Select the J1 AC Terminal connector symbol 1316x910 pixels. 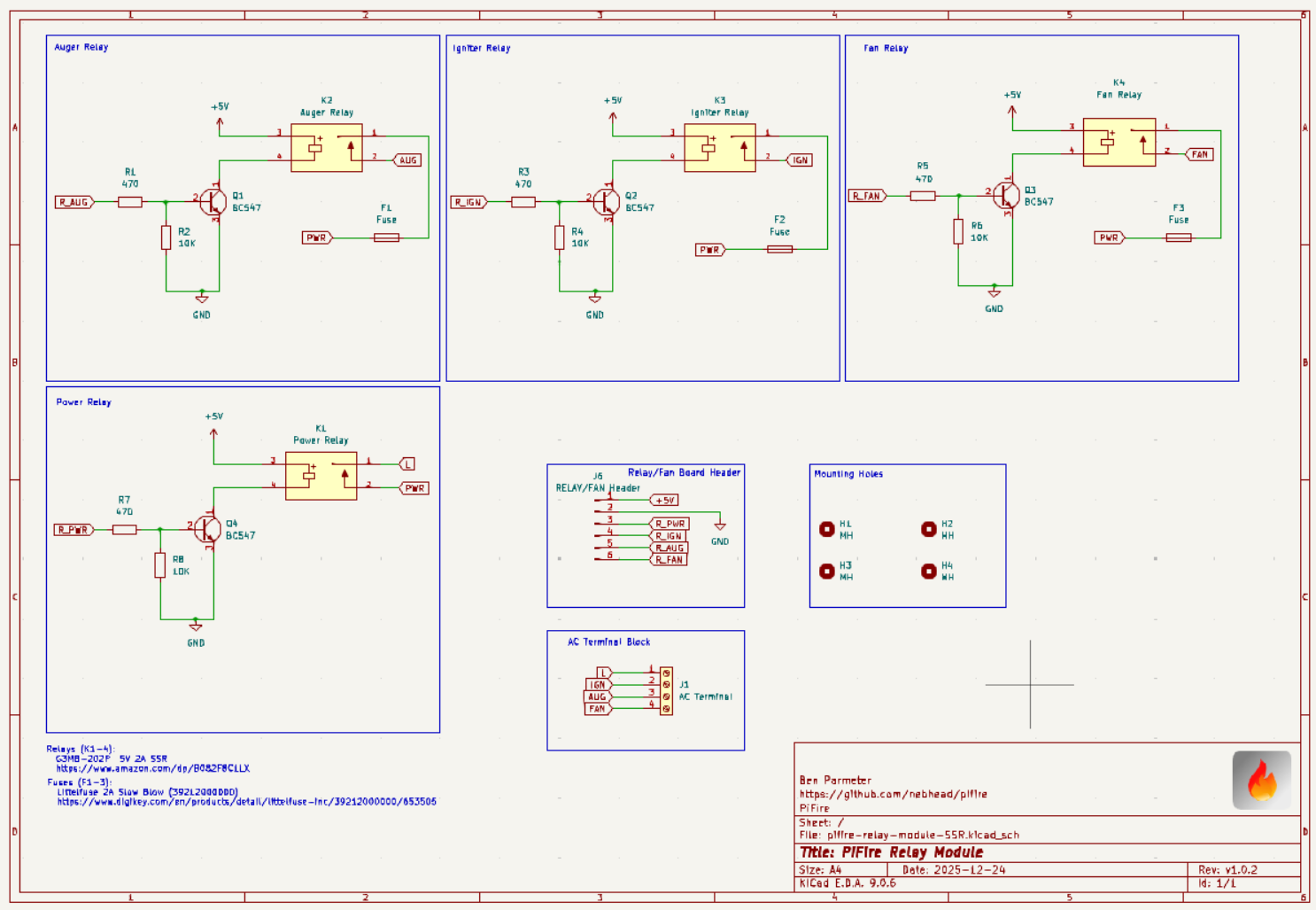(666, 690)
